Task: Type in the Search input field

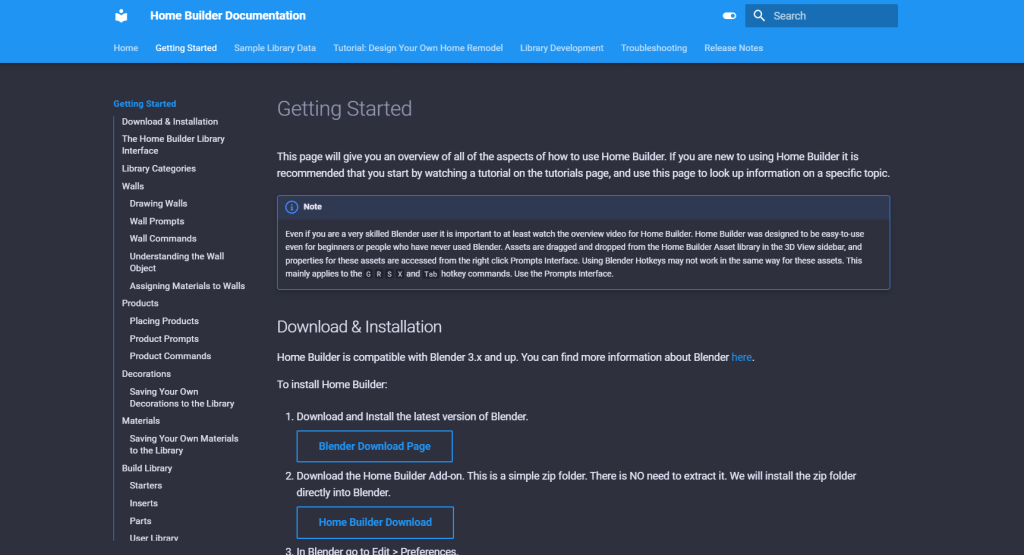Action: click(830, 16)
